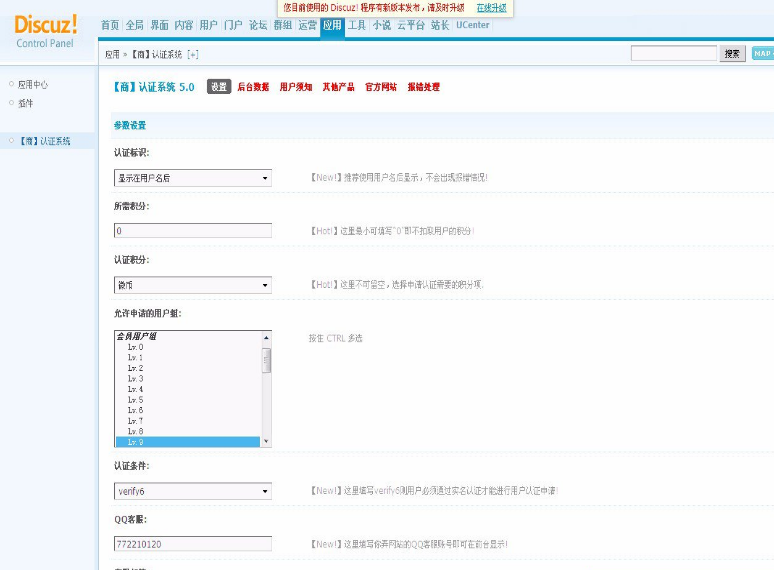Click the 在线升级 upgrade link
Viewport: 781px width, 570px height.
[x=491, y=7]
